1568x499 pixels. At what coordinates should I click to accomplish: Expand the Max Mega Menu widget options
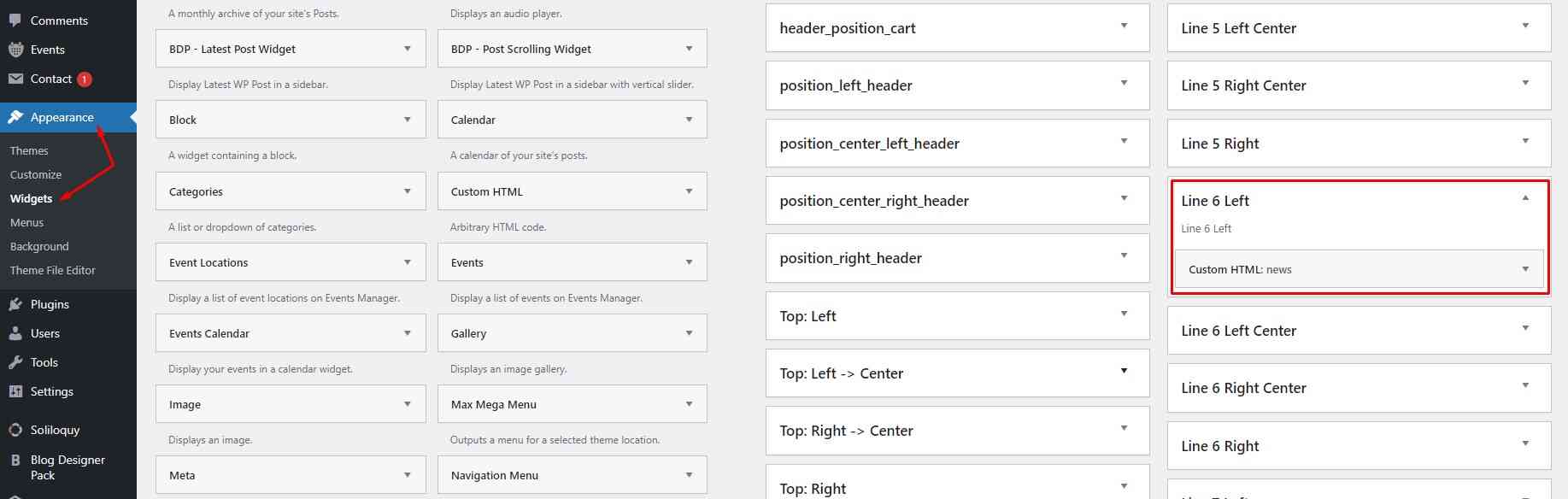pyautogui.click(x=689, y=404)
